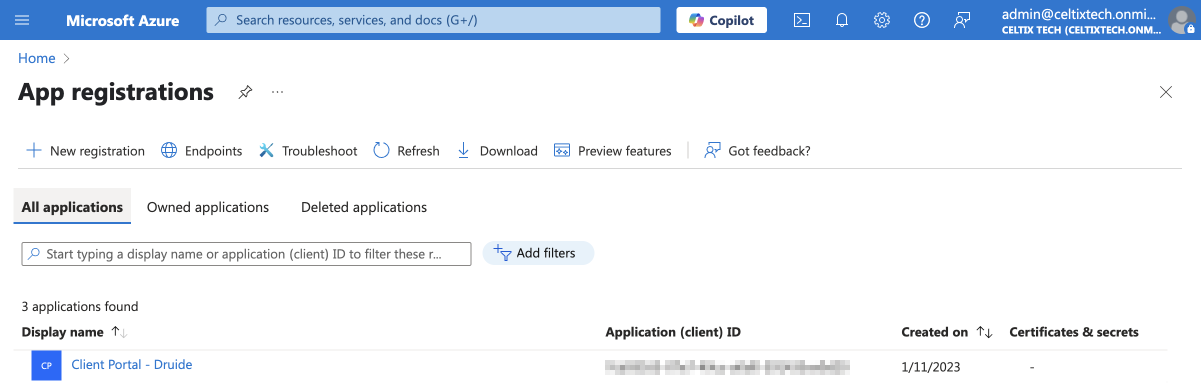This screenshot has height=384, width=1201.
Task: Click the 1/11/2023 created date cell
Action: pyautogui.click(x=930, y=367)
